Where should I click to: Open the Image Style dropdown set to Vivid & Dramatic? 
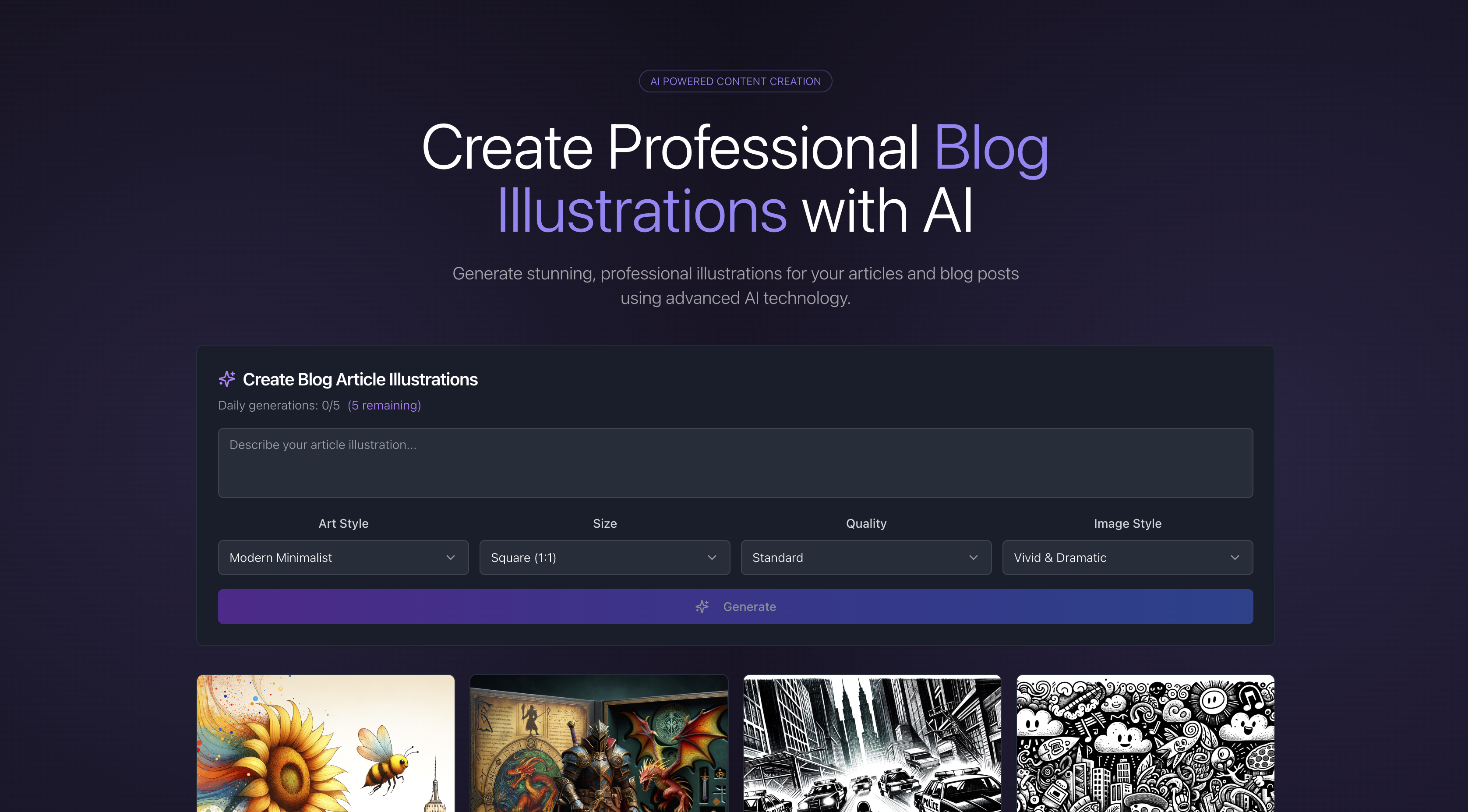1128,557
